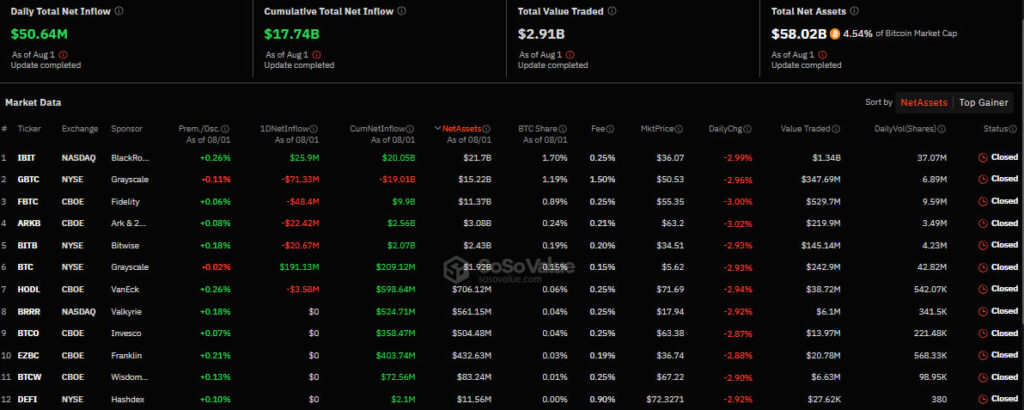
Task: Click the DailyVol(Shares) column header
Action: coord(906,129)
